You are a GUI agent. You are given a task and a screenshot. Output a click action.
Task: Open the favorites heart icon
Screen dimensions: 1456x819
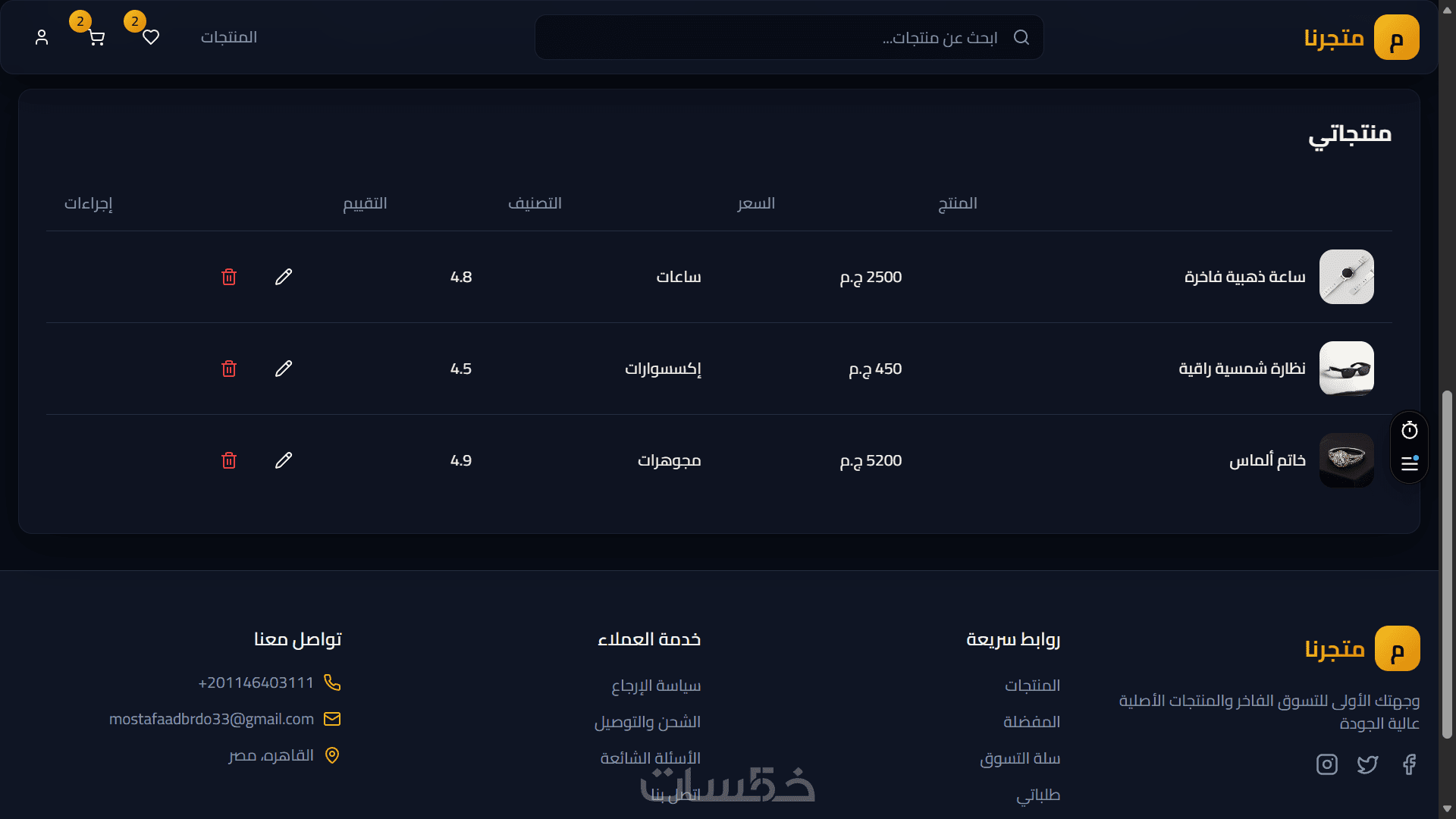pyautogui.click(x=151, y=37)
